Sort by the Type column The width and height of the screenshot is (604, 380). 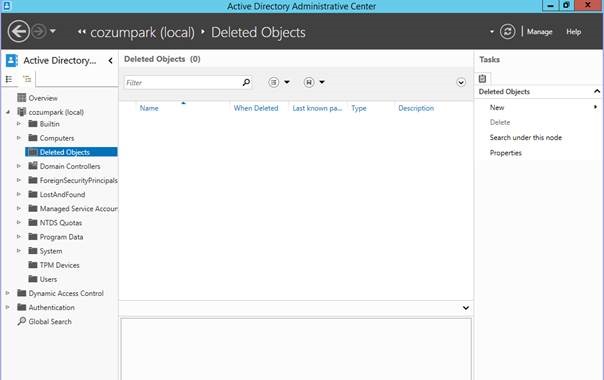[x=359, y=108]
